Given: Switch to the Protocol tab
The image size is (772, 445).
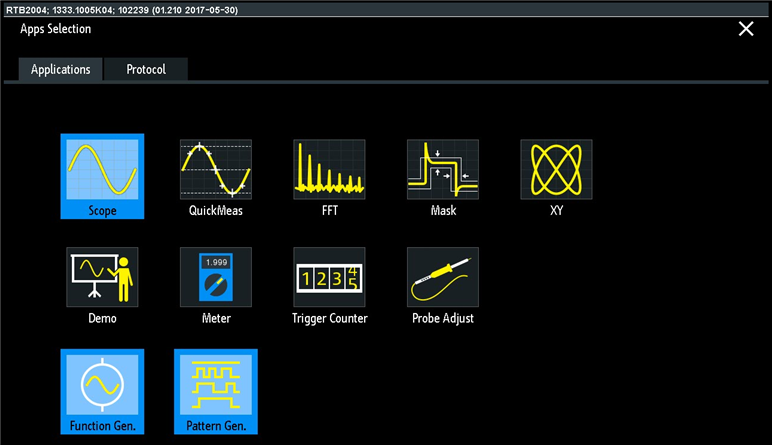Looking at the screenshot, I should coord(146,69).
